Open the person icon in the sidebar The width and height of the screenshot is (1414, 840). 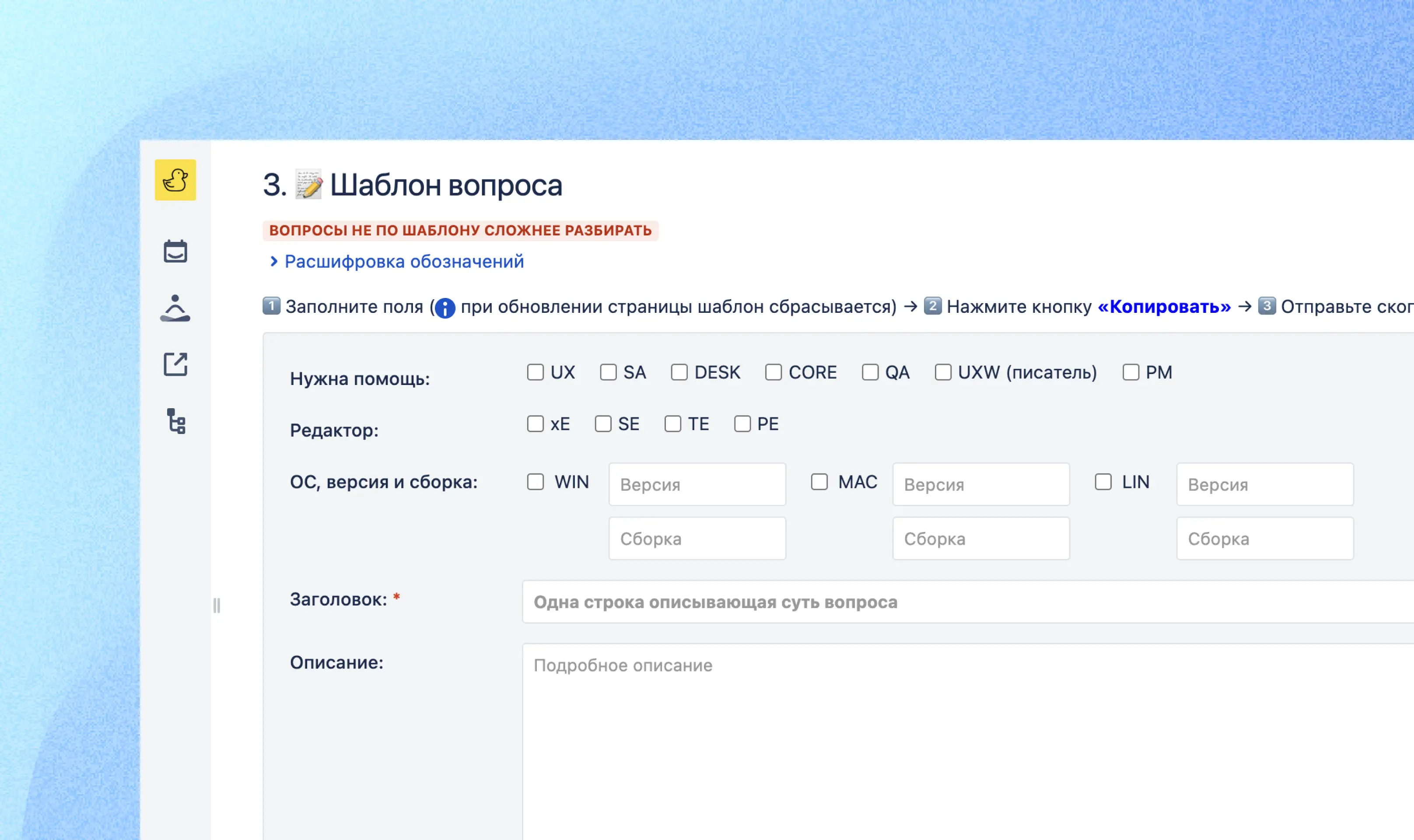click(175, 308)
